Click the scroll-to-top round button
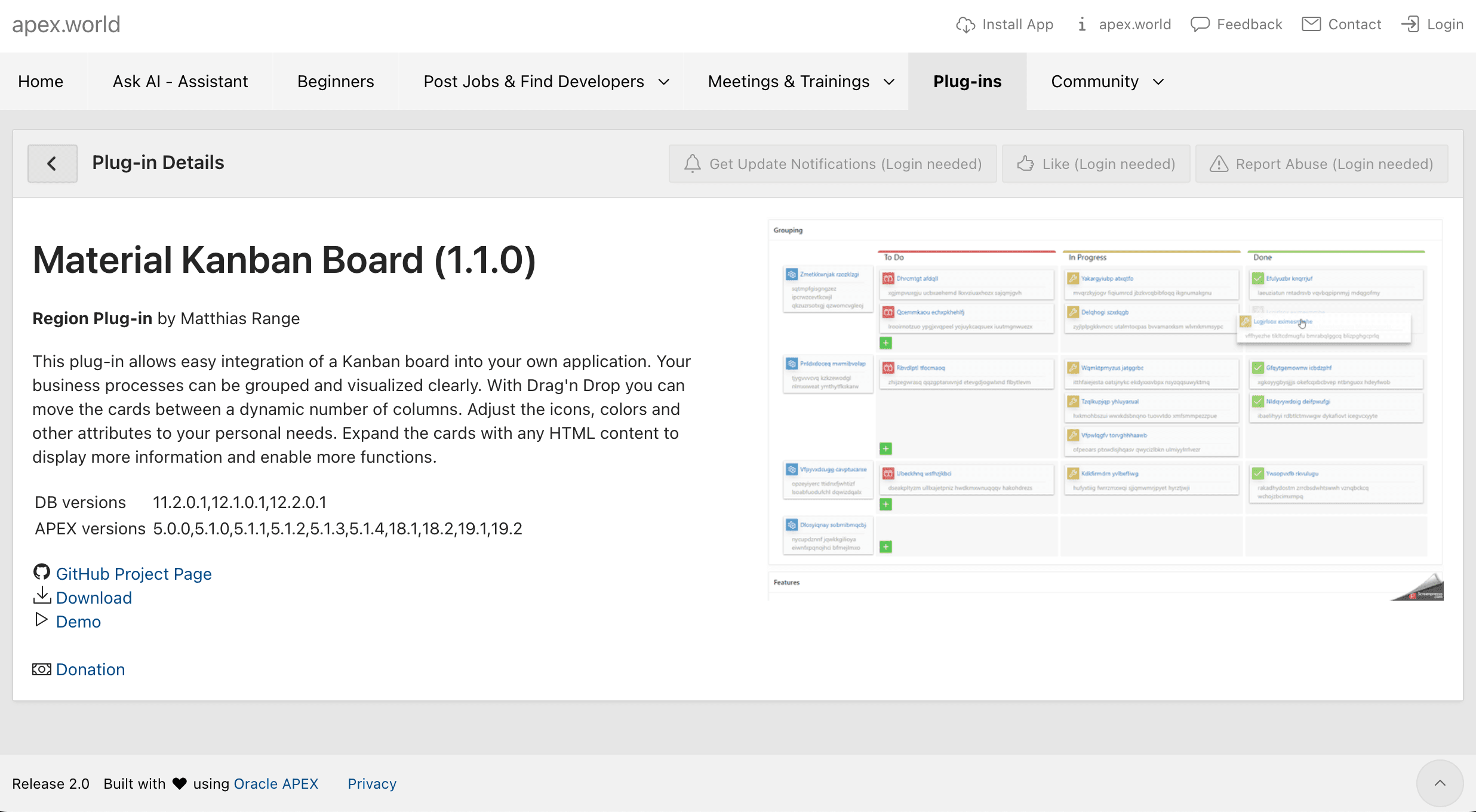The height and width of the screenshot is (812, 1476). click(1440, 783)
